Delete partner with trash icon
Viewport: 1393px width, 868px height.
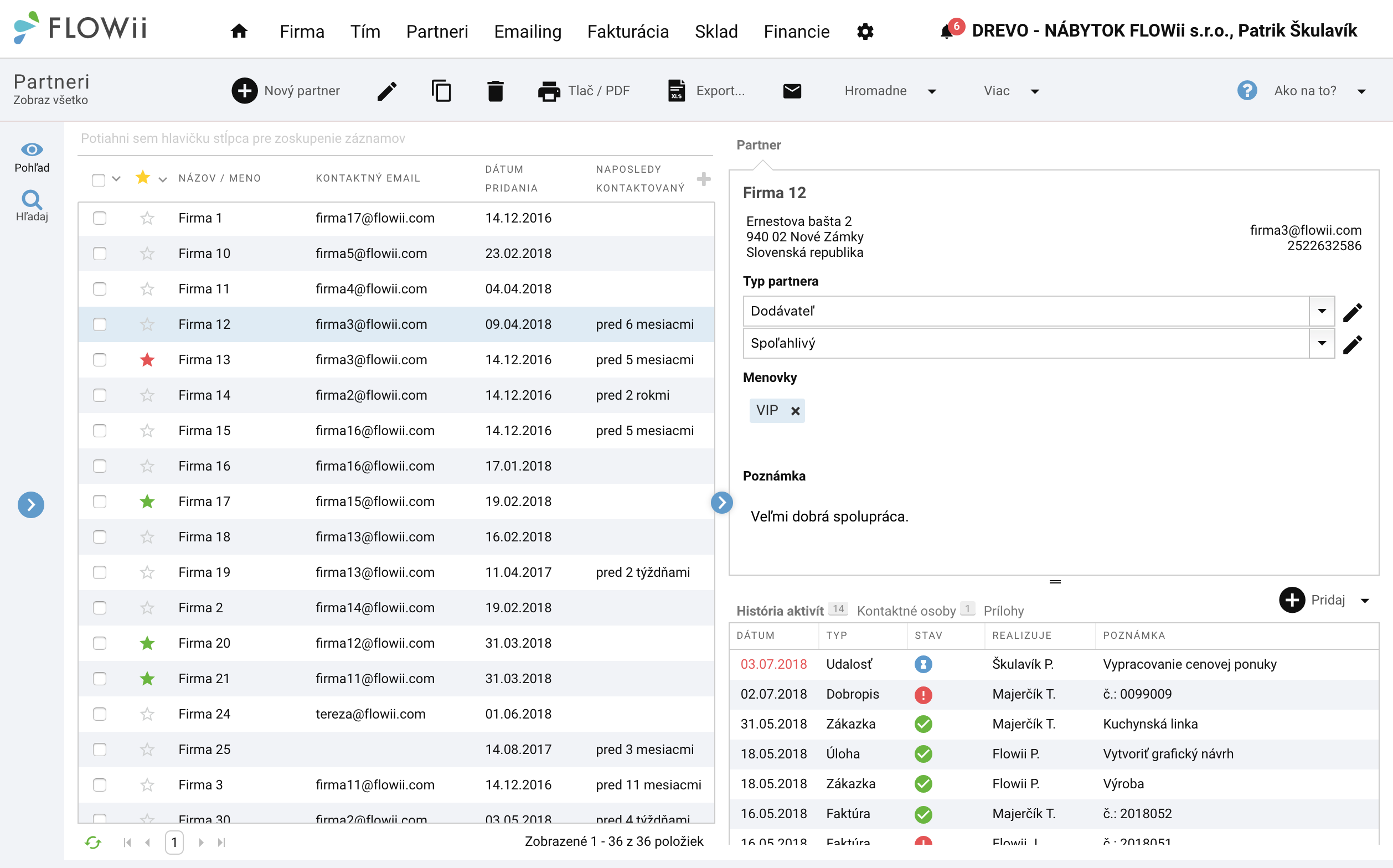[x=495, y=91]
